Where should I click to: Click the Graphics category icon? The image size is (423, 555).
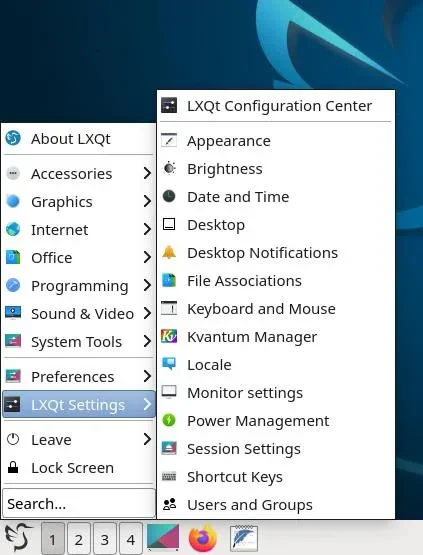pos(13,201)
